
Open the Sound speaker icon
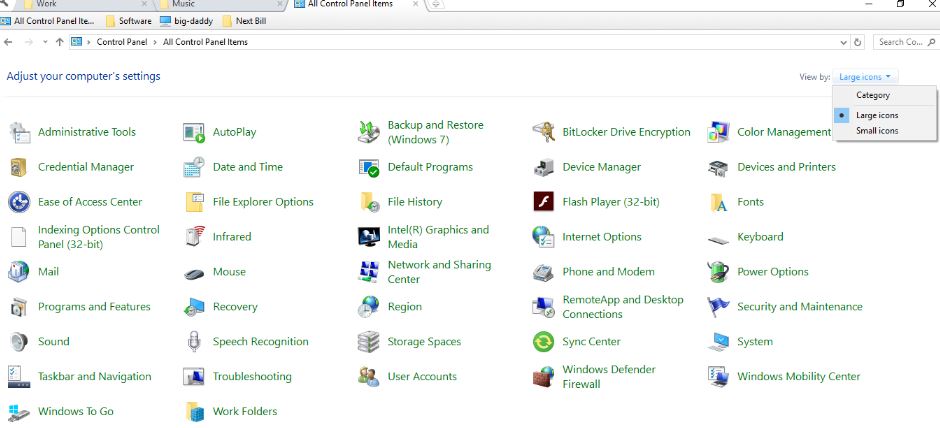pyautogui.click(x=19, y=342)
